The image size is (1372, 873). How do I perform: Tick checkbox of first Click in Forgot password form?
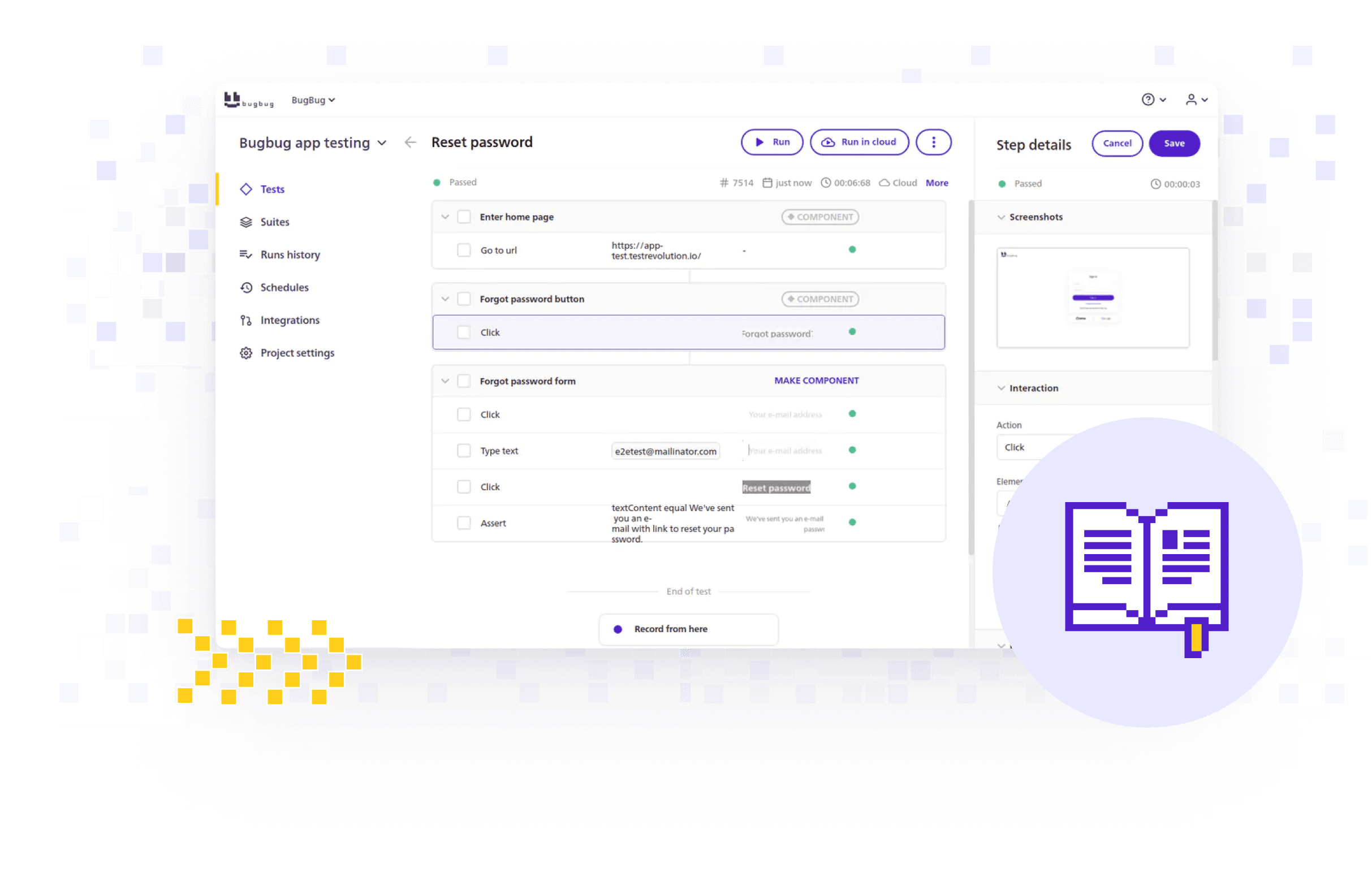[464, 414]
